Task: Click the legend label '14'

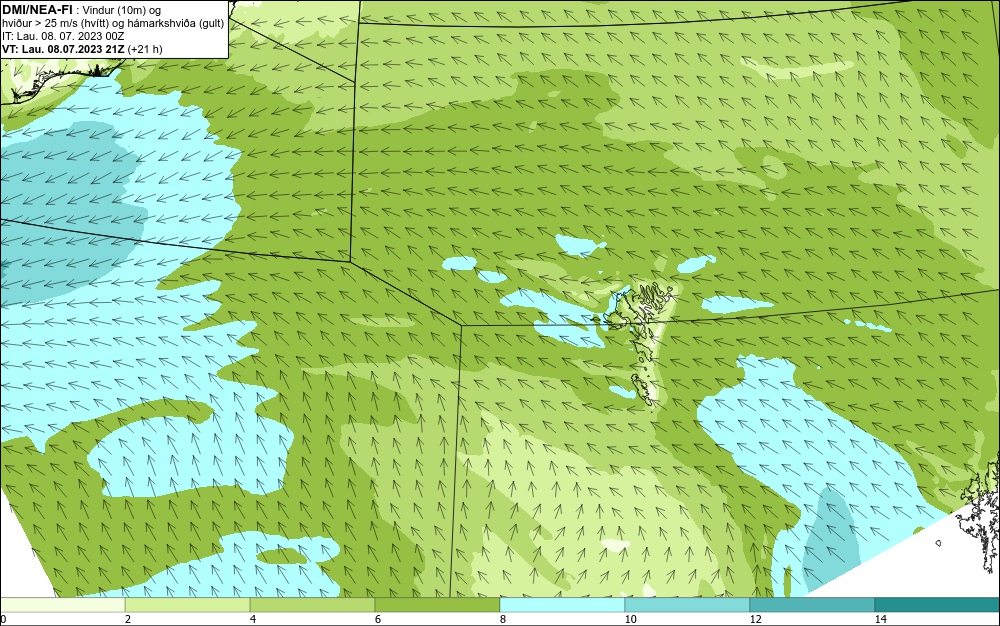Action: tap(880, 619)
